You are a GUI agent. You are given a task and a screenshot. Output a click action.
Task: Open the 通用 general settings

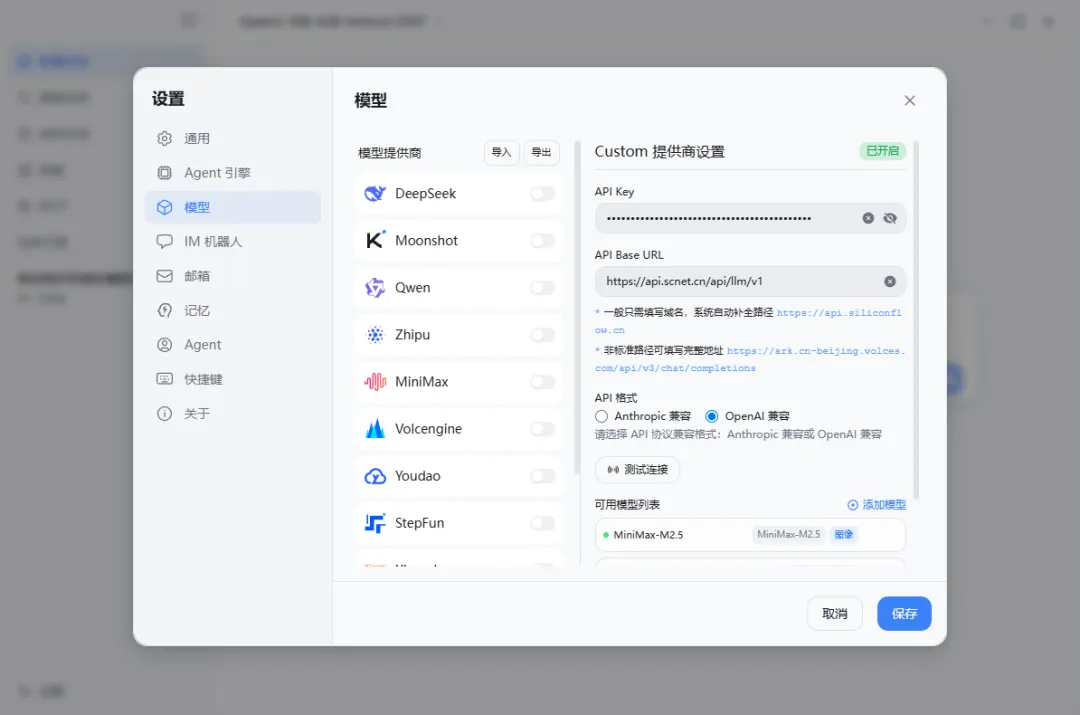coord(232,138)
